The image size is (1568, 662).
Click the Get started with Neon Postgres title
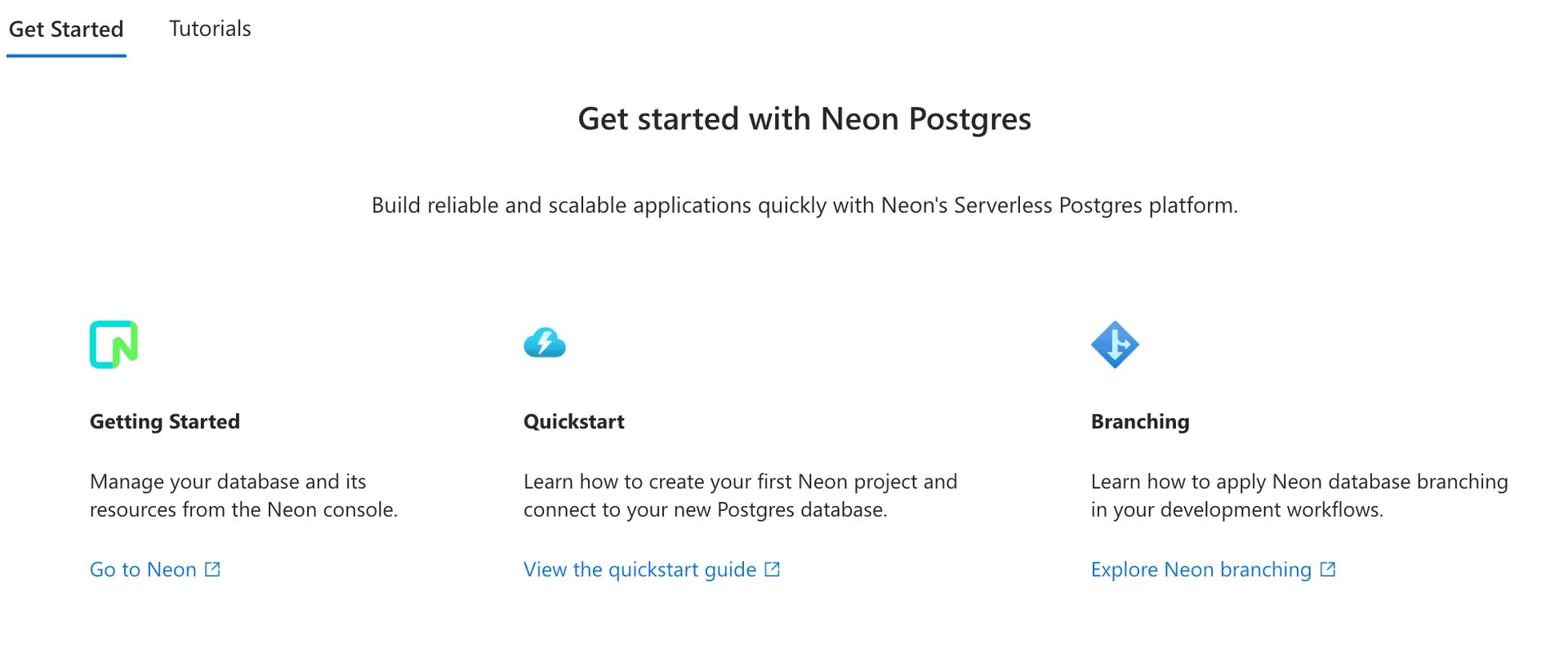[804, 118]
